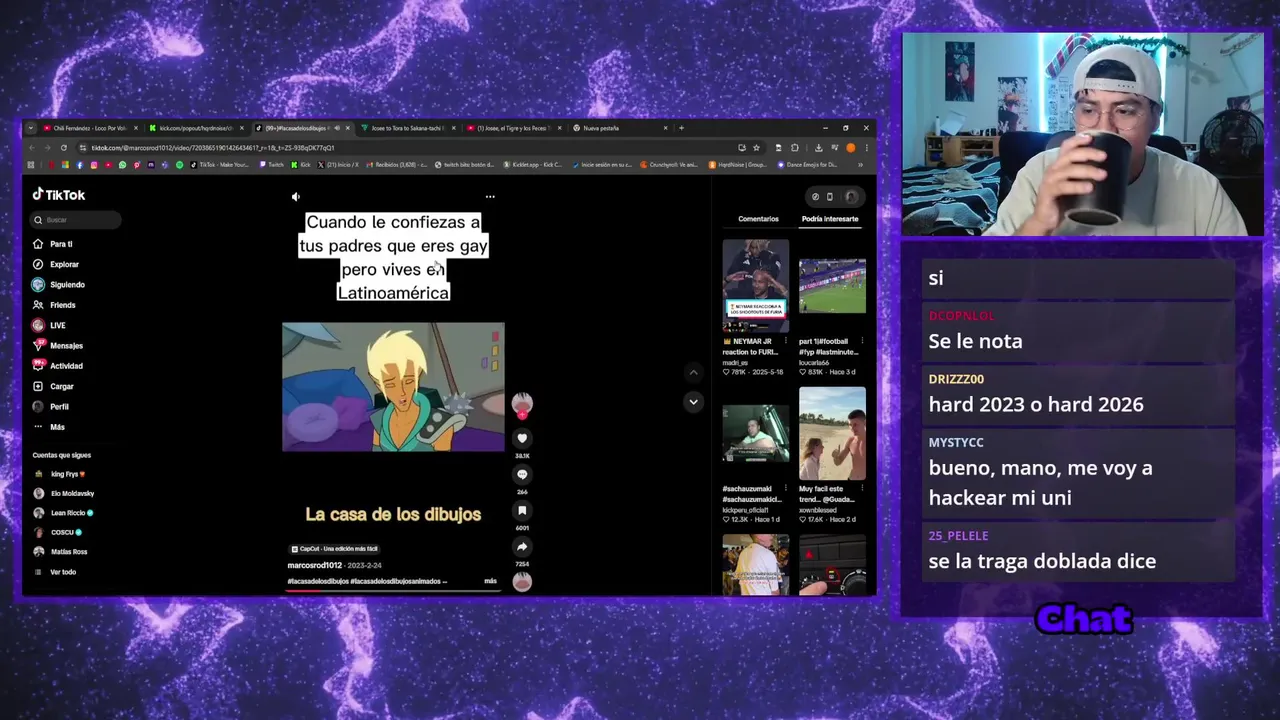
Task: Expand the caption with más
Action: pyautogui.click(x=490, y=581)
